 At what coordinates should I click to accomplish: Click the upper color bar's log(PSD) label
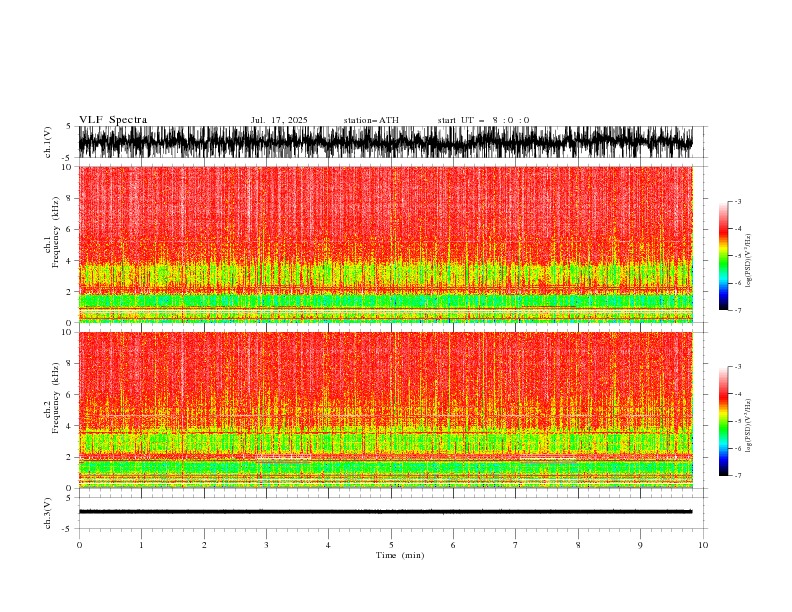point(748,261)
